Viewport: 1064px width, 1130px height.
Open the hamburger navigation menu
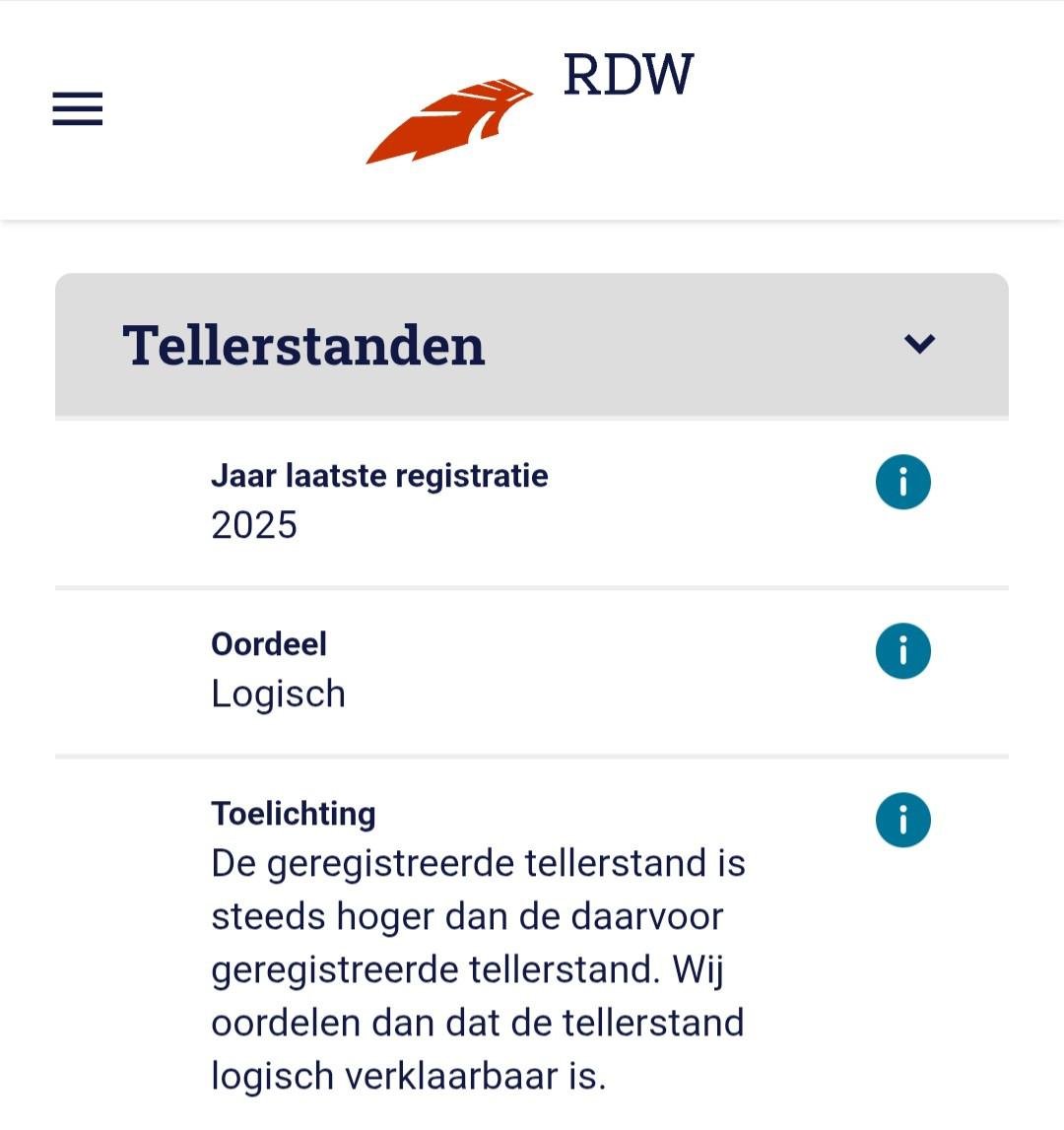[78, 108]
